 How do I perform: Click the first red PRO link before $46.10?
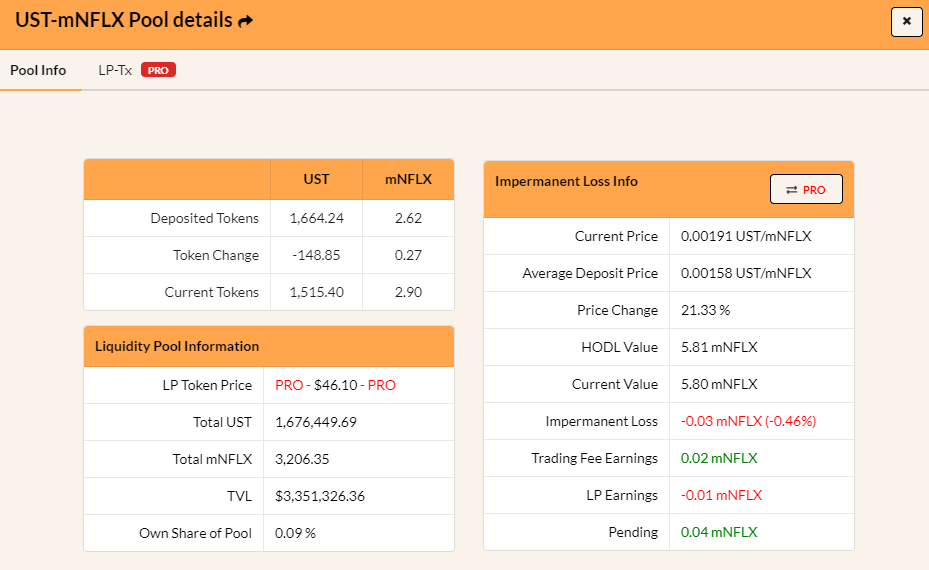(289, 385)
